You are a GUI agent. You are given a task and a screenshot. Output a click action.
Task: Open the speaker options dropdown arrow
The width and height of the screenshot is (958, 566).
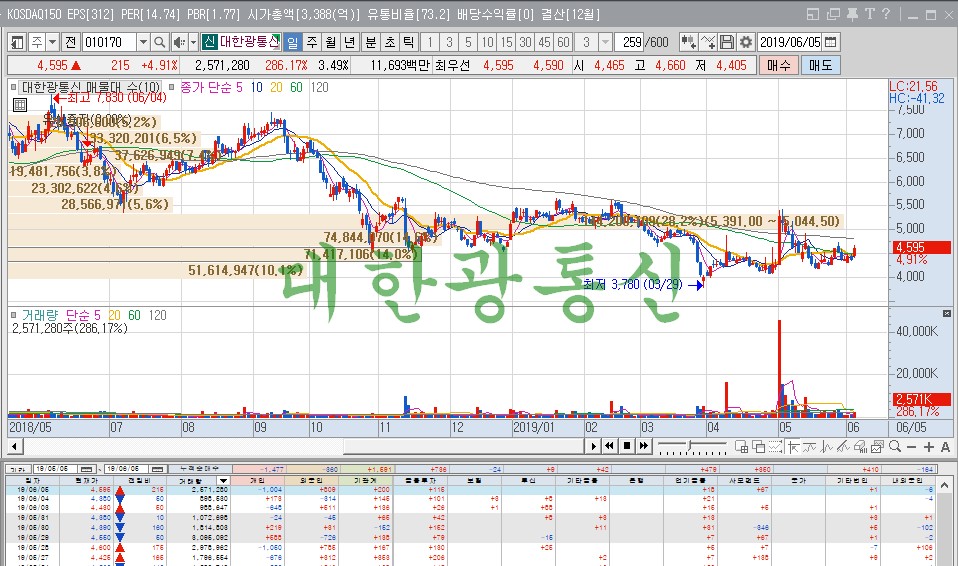194,42
